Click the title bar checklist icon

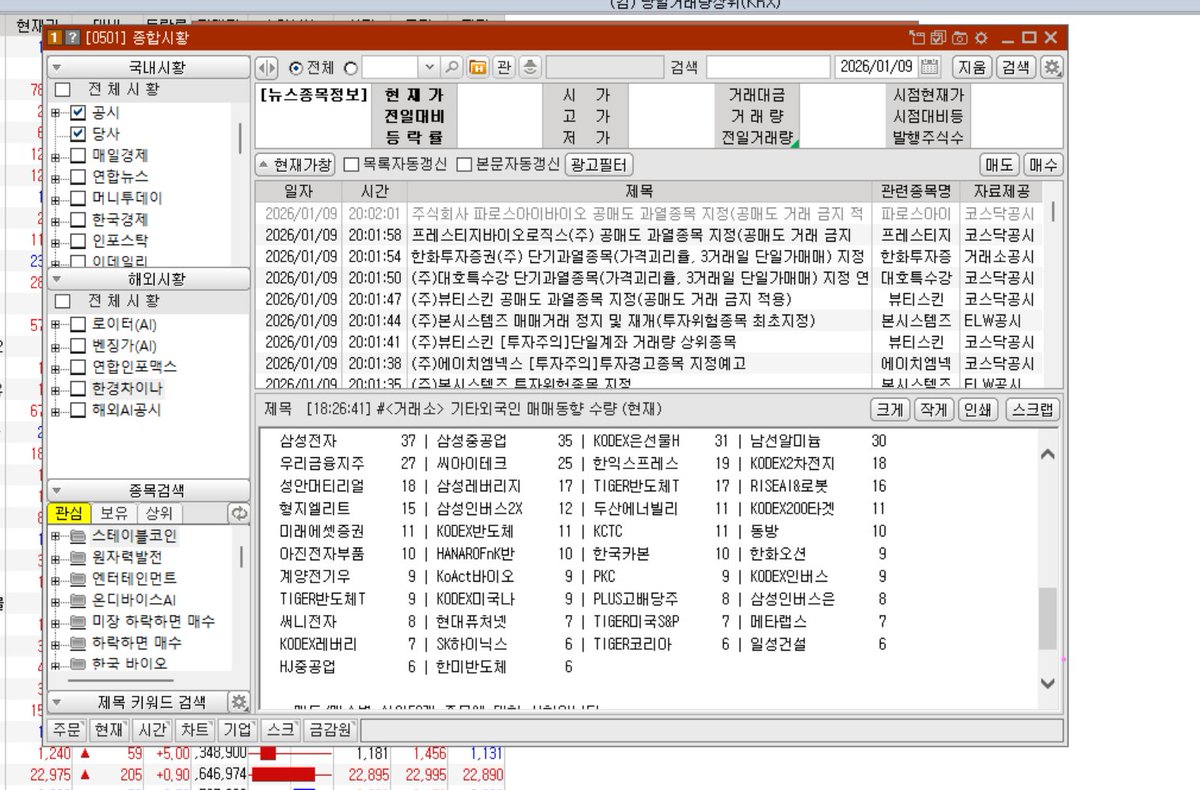(x=938, y=38)
